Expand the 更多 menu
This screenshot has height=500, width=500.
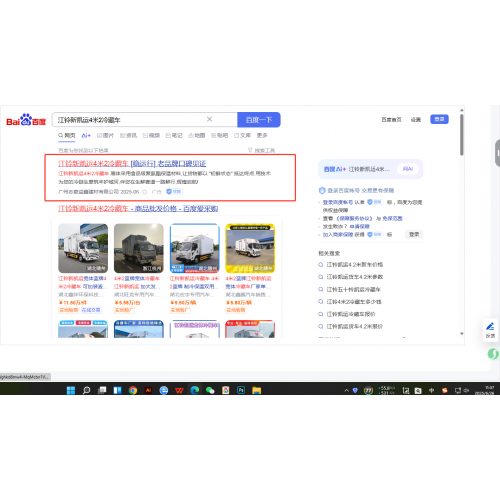(262, 135)
